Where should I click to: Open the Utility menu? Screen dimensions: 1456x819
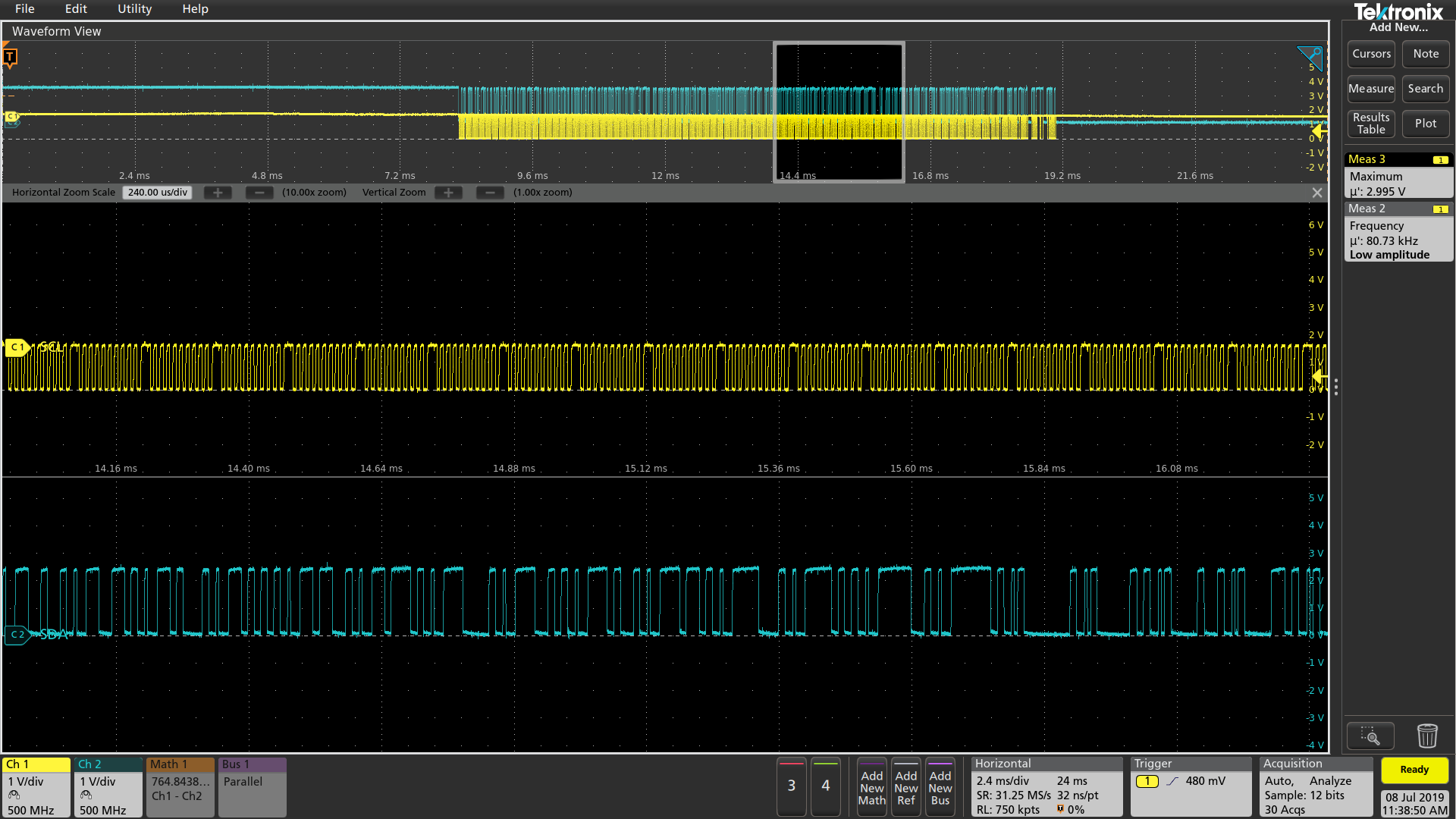coord(134,9)
